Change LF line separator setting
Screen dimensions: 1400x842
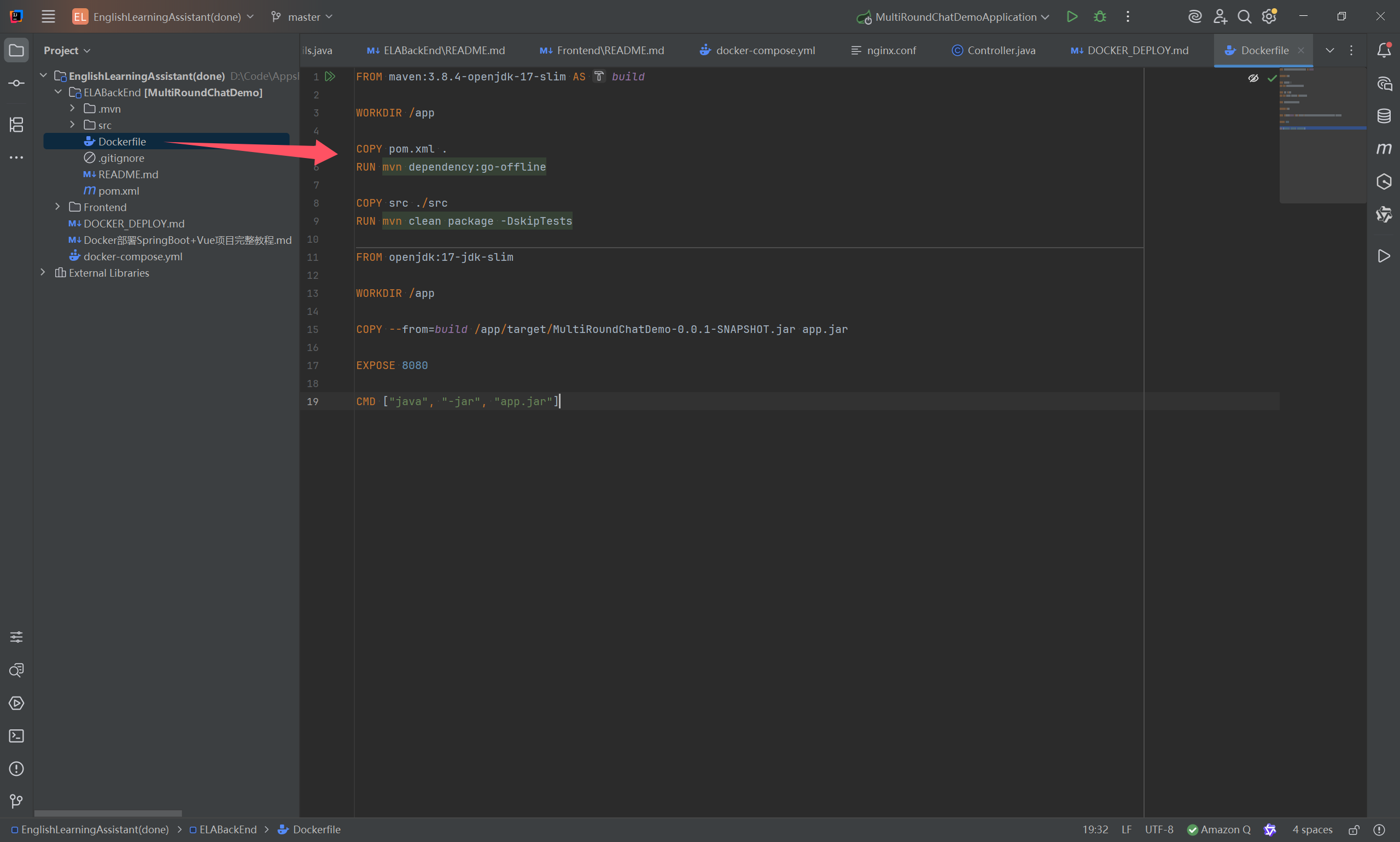pyautogui.click(x=1127, y=829)
